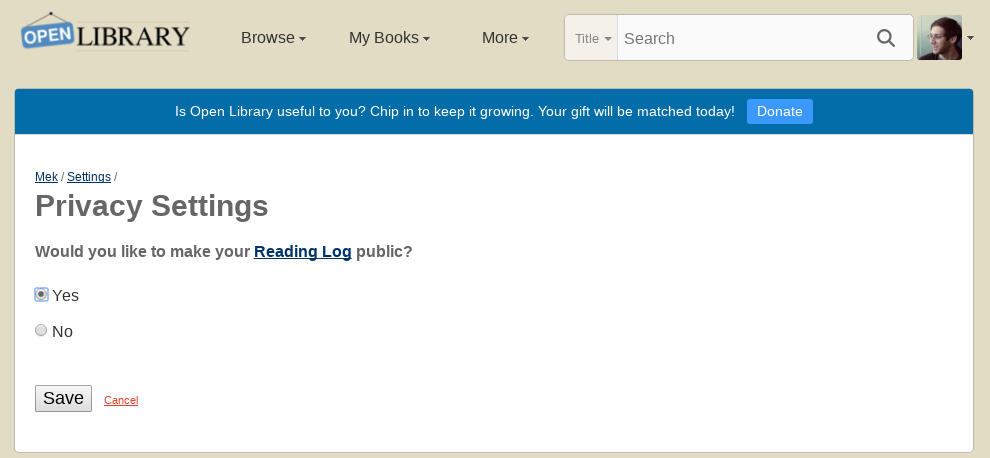The width and height of the screenshot is (990, 458).
Task: Click the 'No' label text
Action: [63, 332]
